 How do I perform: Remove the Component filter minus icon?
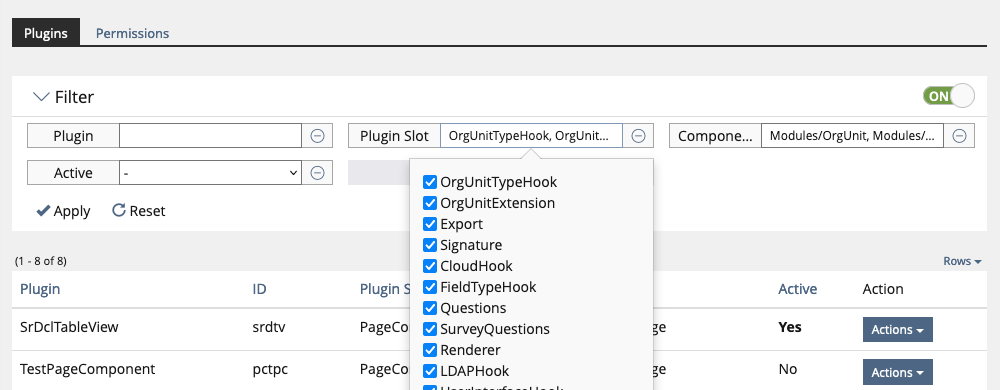[x=959, y=136]
